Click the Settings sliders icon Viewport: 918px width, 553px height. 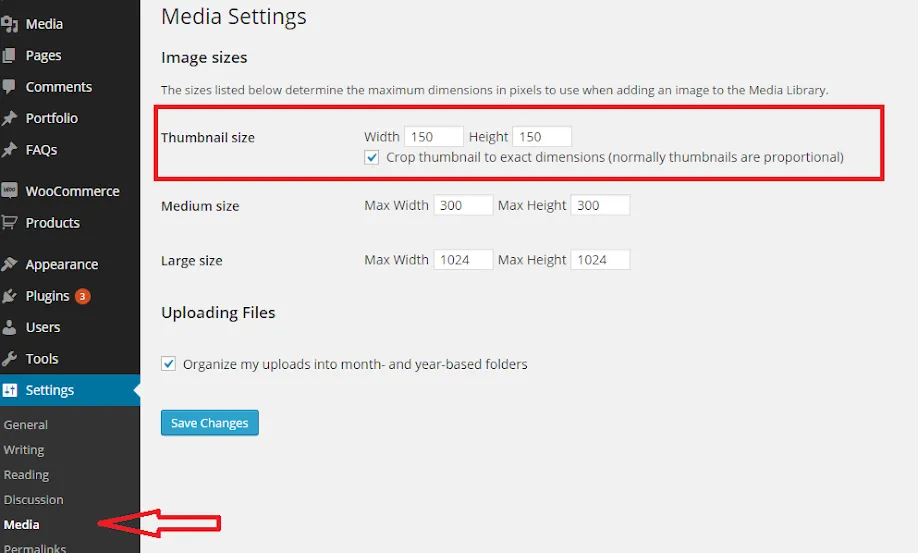[10, 390]
